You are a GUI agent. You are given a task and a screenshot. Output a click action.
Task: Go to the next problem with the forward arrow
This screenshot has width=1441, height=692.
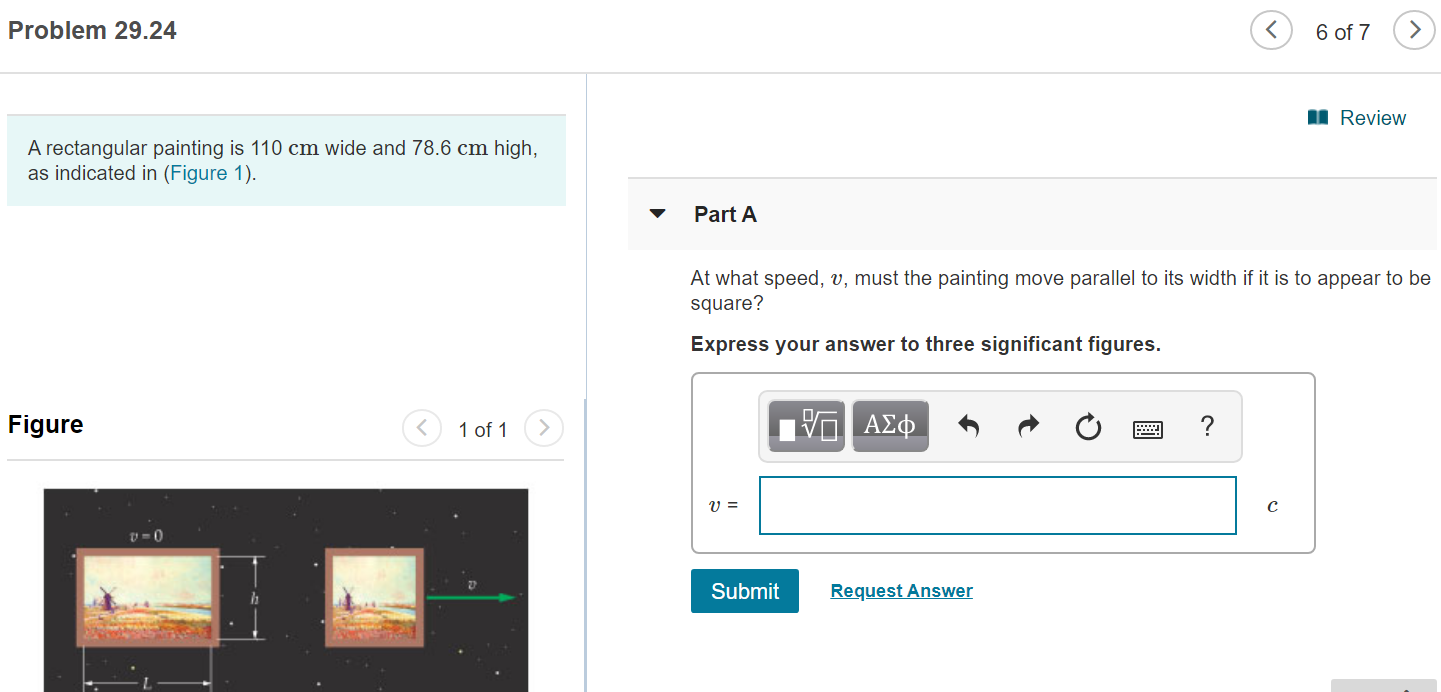point(1413,30)
